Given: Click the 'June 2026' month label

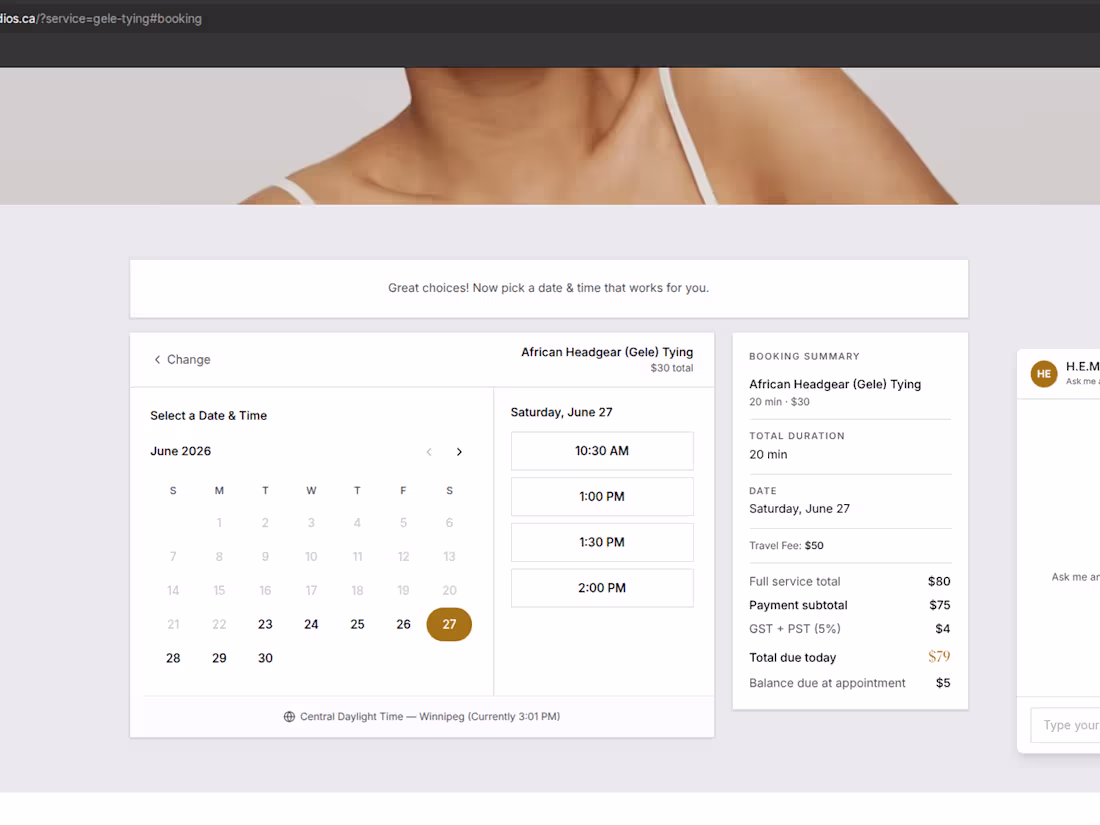Looking at the screenshot, I should tap(180, 451).
